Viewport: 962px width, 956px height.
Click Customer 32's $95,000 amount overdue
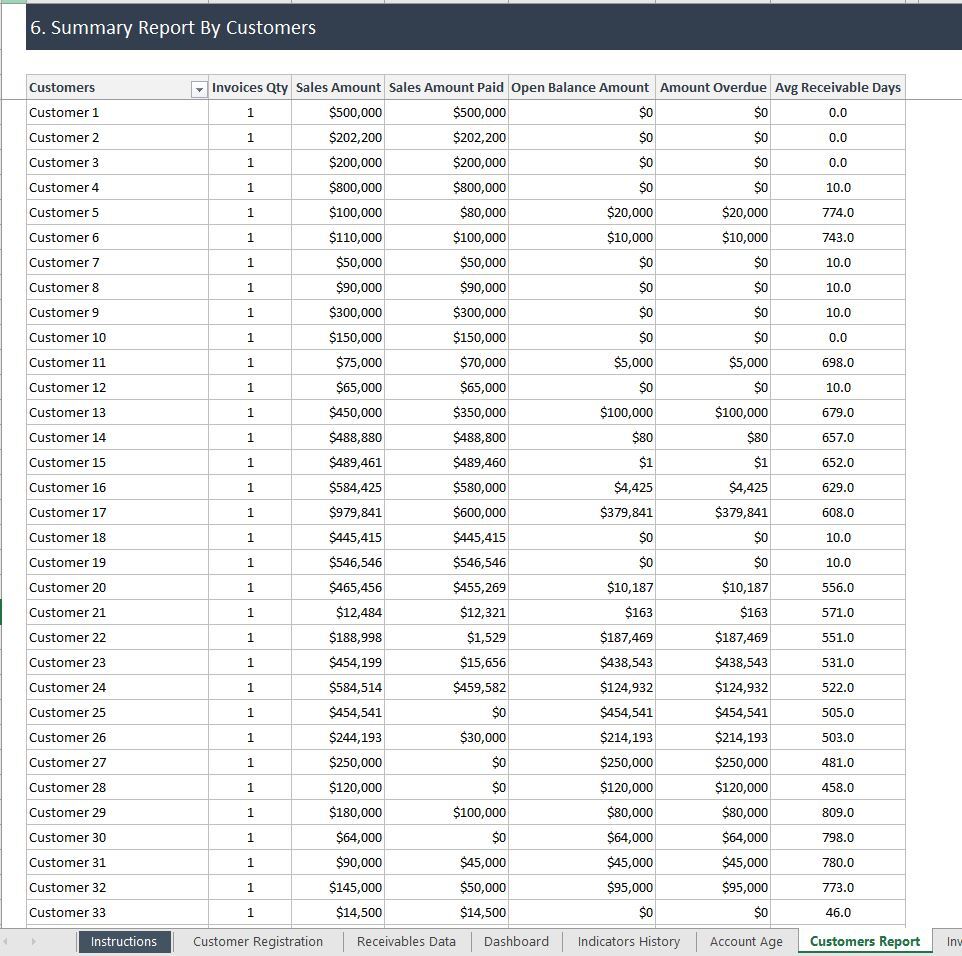click(x=713, y=887)
